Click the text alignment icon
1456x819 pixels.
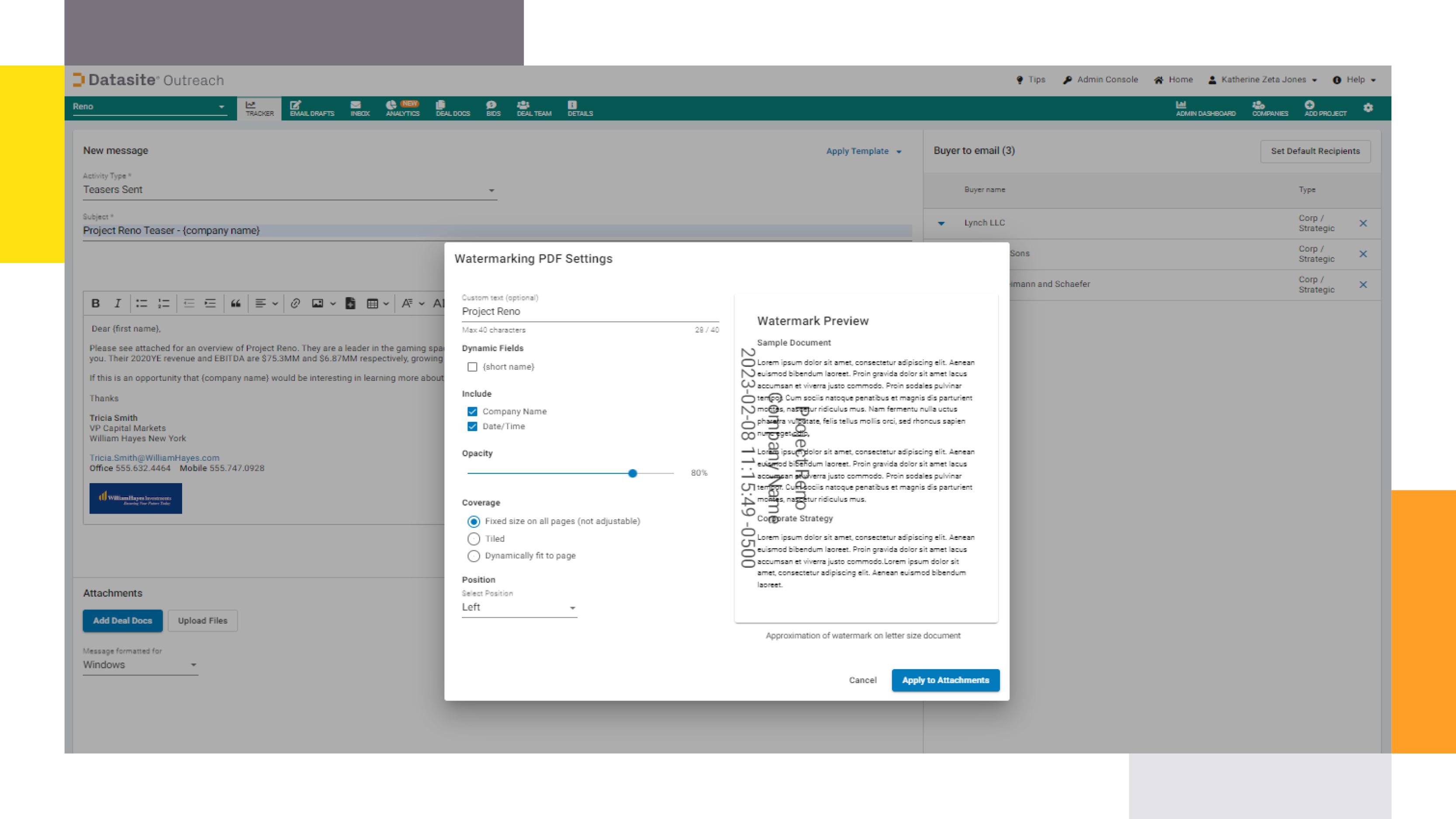[260, 304]
